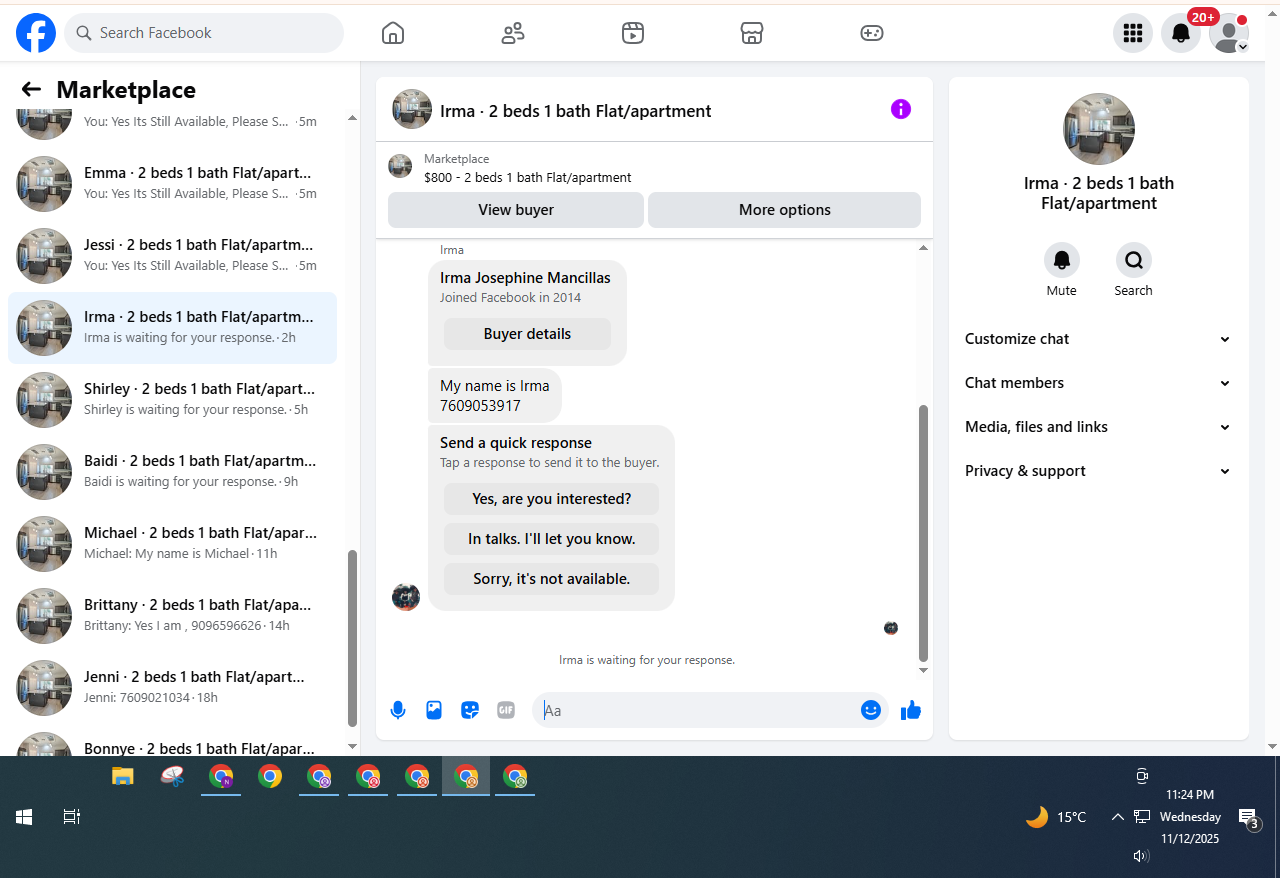This screenshot has width=1280, height=878.
Task: Open the Facebook logo home link
Action: pos(36,33)
